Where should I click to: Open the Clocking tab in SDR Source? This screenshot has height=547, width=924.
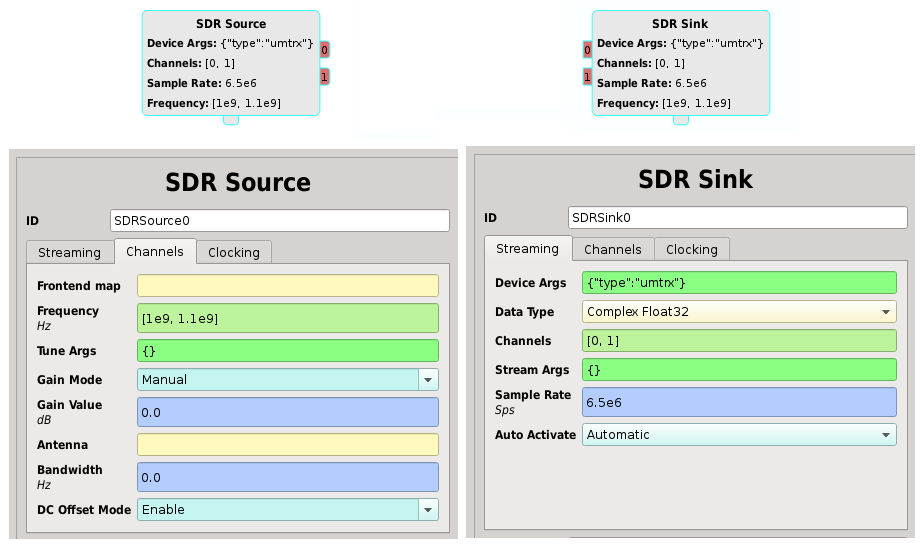(x=234, y=253)
